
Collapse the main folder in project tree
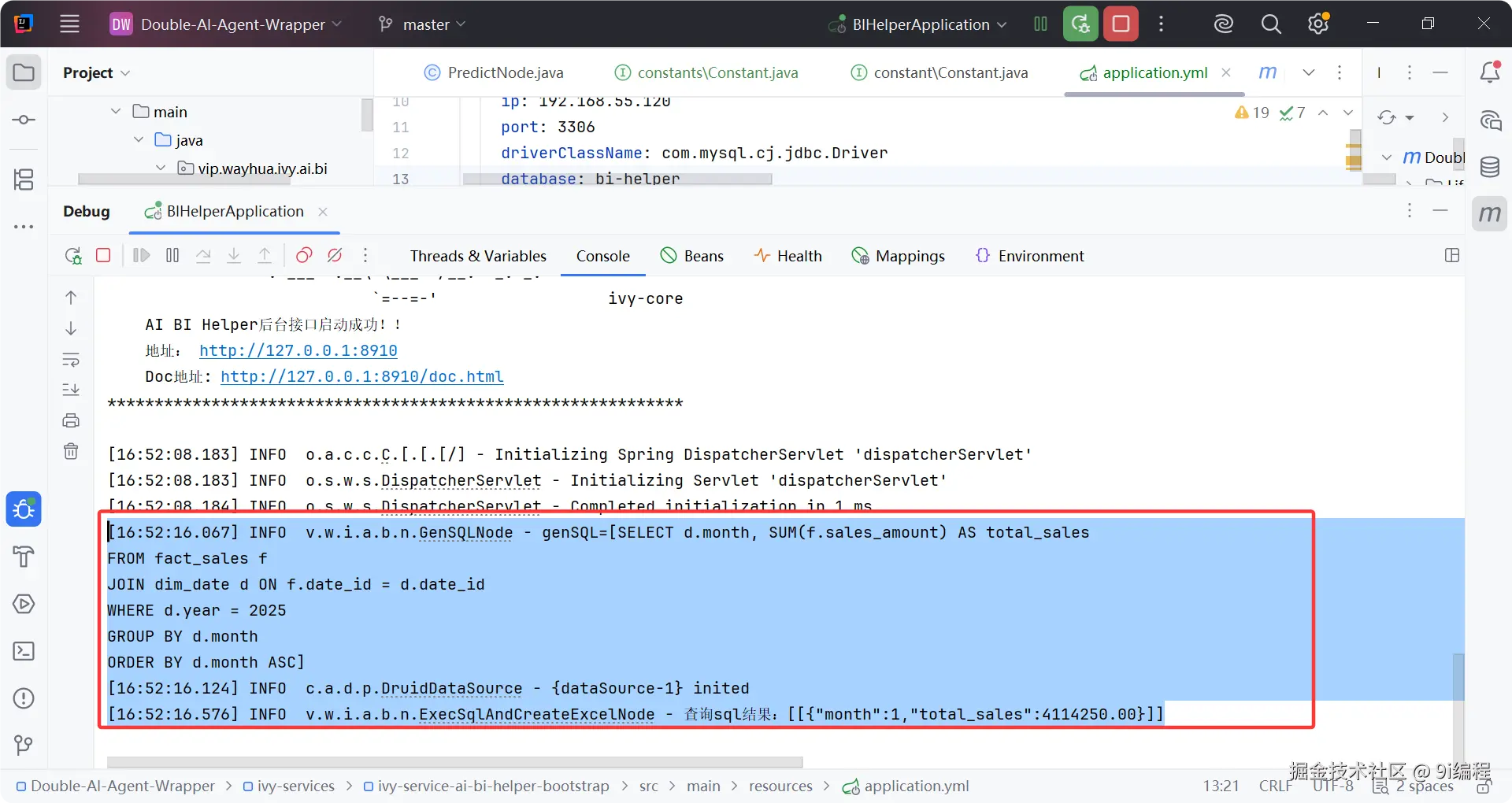click(x=116, y=111)
